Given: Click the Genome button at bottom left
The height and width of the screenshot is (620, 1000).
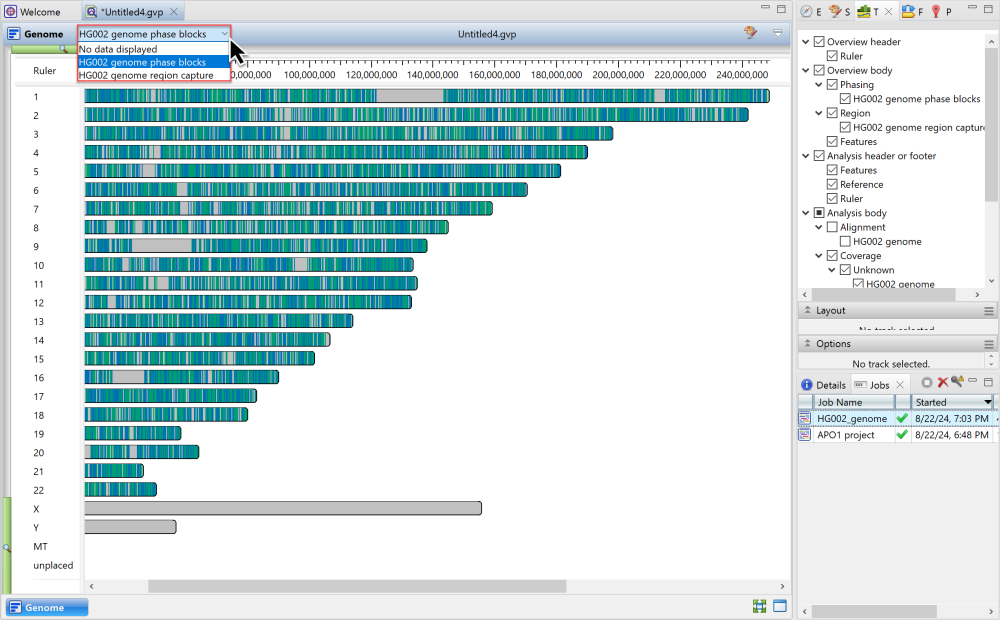Looking at the screenshot, I should (x=46, y=607).
